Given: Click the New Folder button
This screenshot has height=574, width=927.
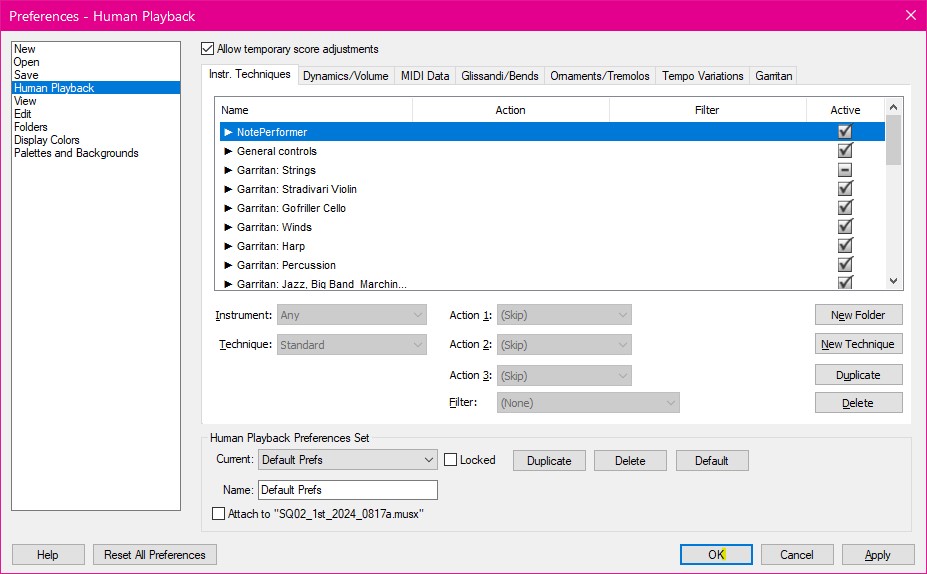Looking at the screenshot, I should point(858,315).
